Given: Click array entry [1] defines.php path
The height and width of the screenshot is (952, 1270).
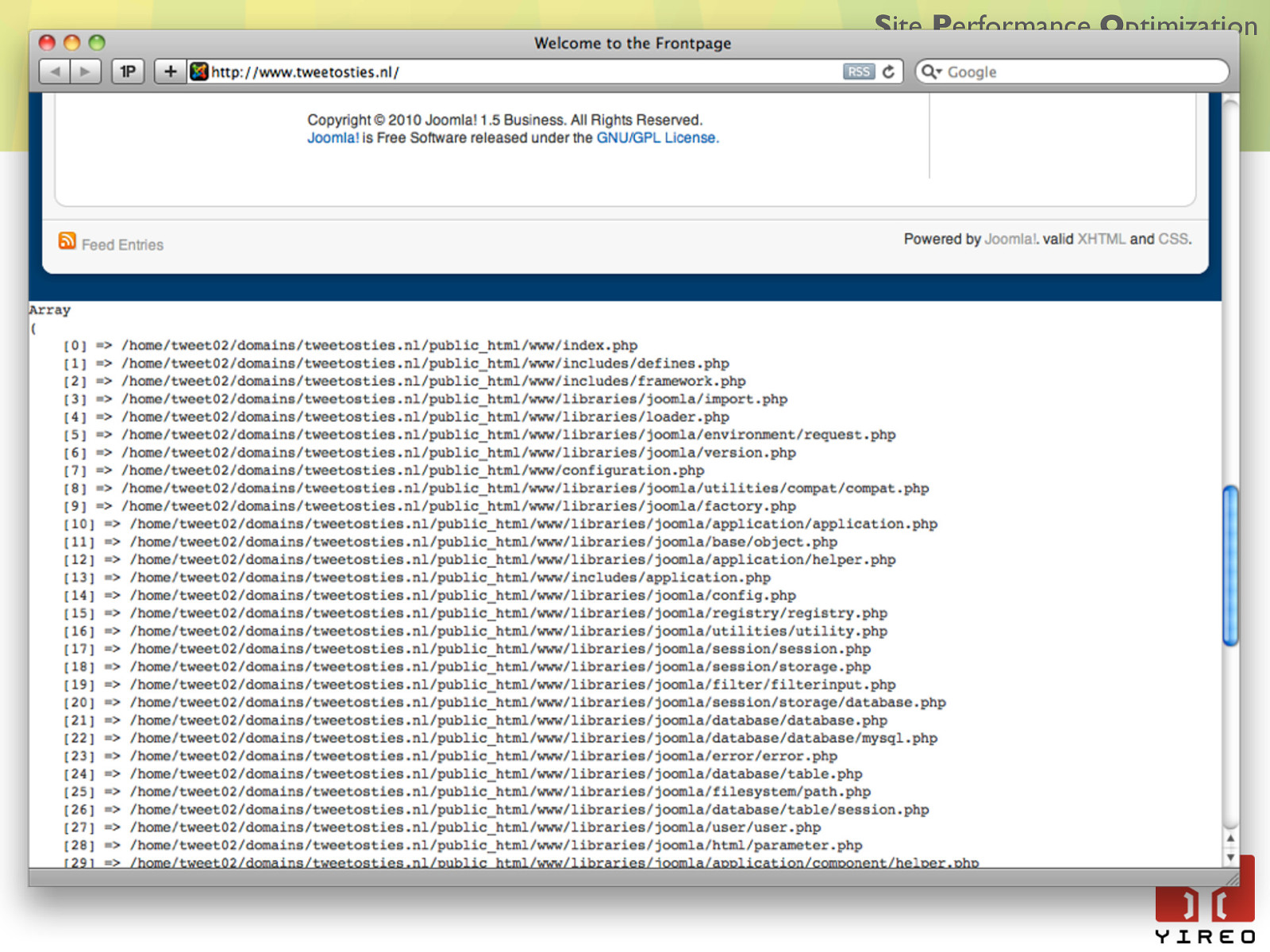Looking at the screenshot, I should [x=425, y=363].
